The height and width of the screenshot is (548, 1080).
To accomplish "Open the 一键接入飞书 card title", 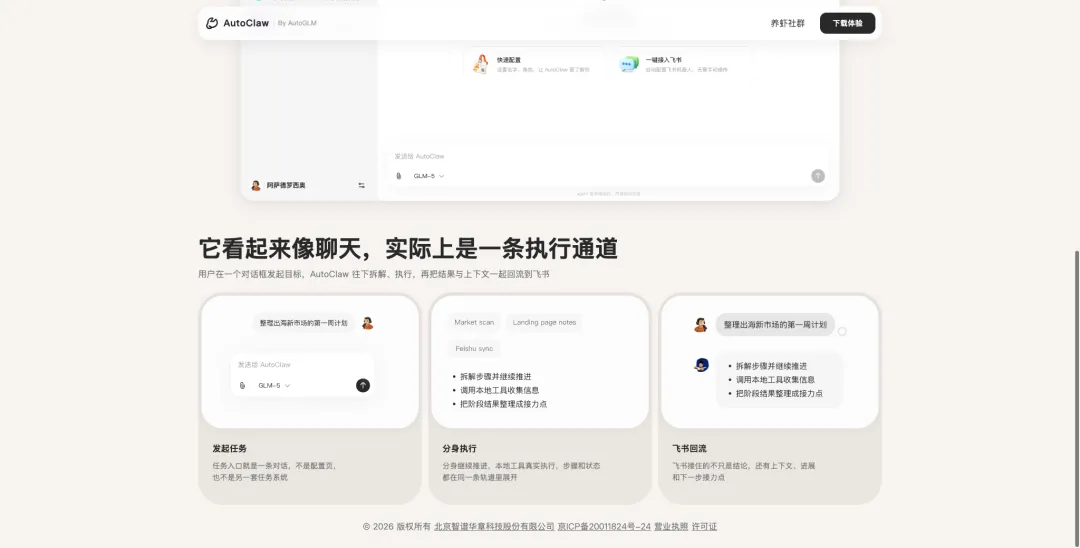I will coord(663,60).
